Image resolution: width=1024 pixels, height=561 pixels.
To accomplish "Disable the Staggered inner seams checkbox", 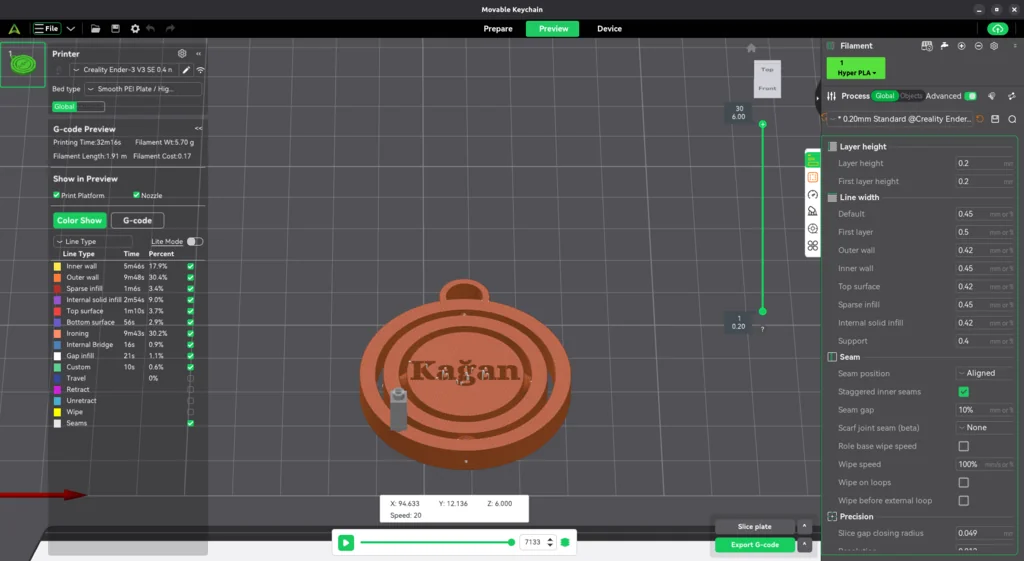I will (963, 392).
